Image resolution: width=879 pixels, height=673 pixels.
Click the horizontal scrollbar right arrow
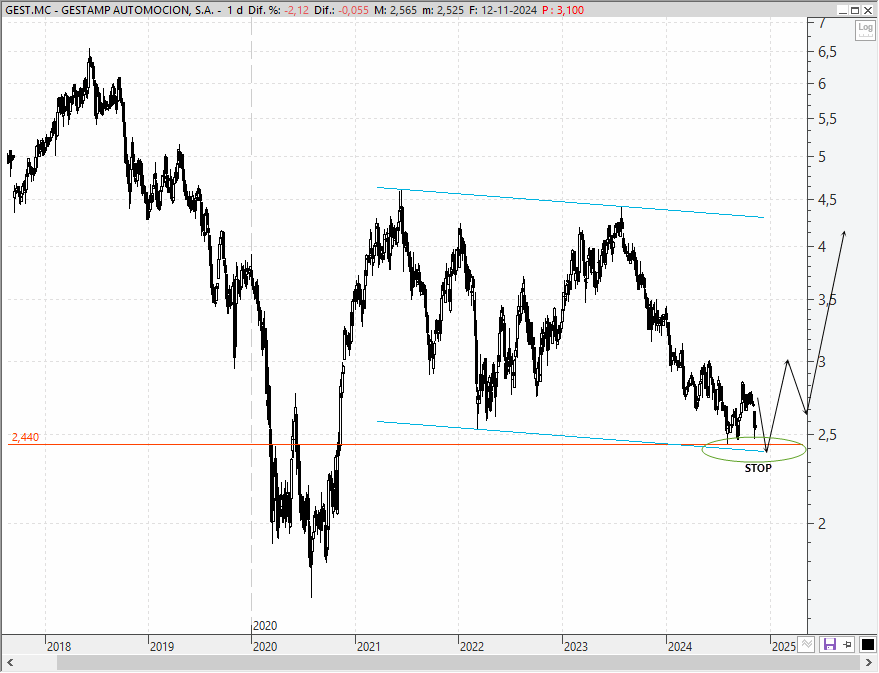coord(868,663)
